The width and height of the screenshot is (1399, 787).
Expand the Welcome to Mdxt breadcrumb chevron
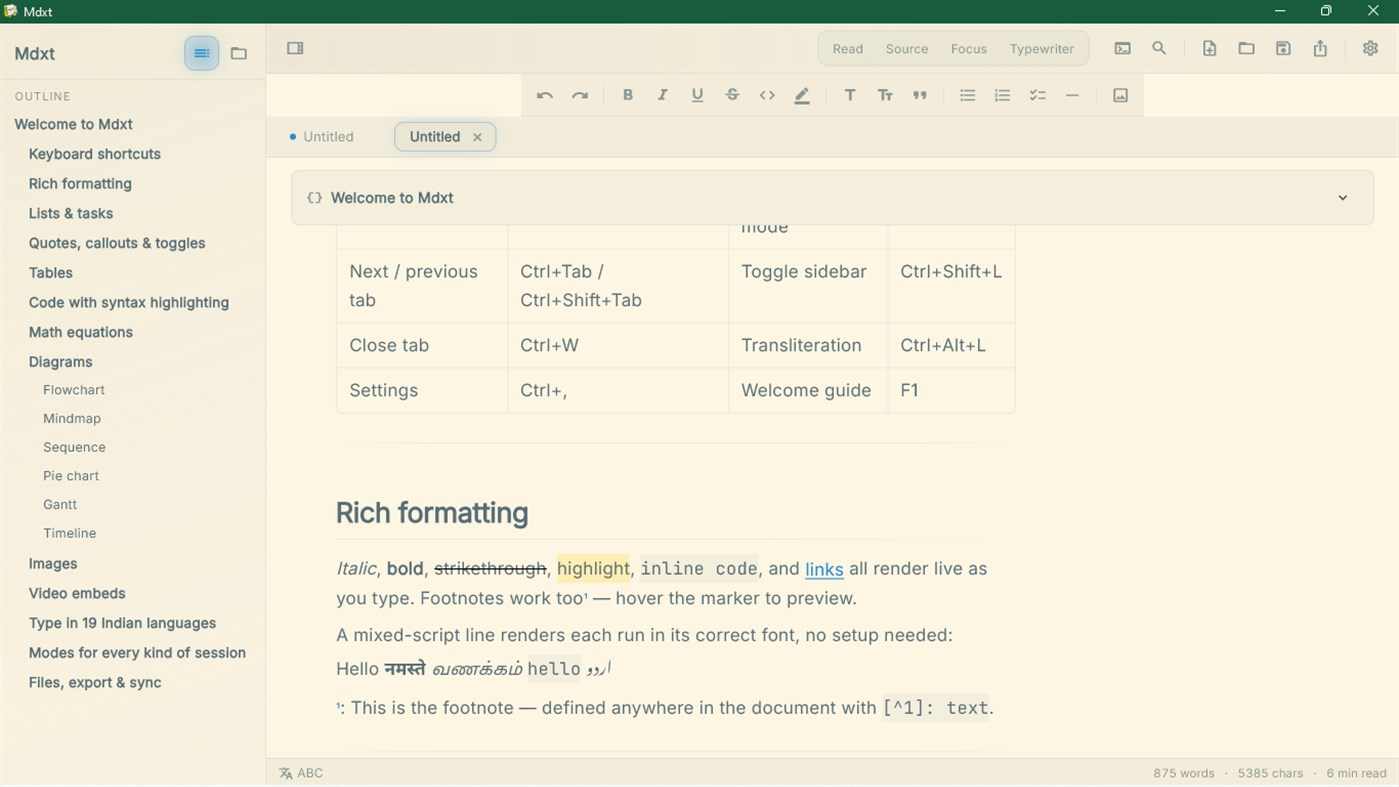(x=1343, y=198)
